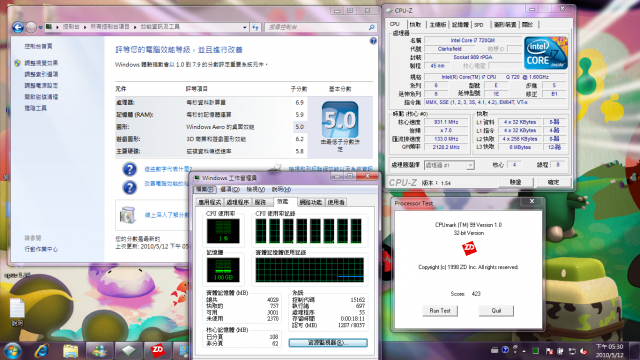Click the first blue question mark icon
This screenshot has width=640, height=360.
point(129,169)
